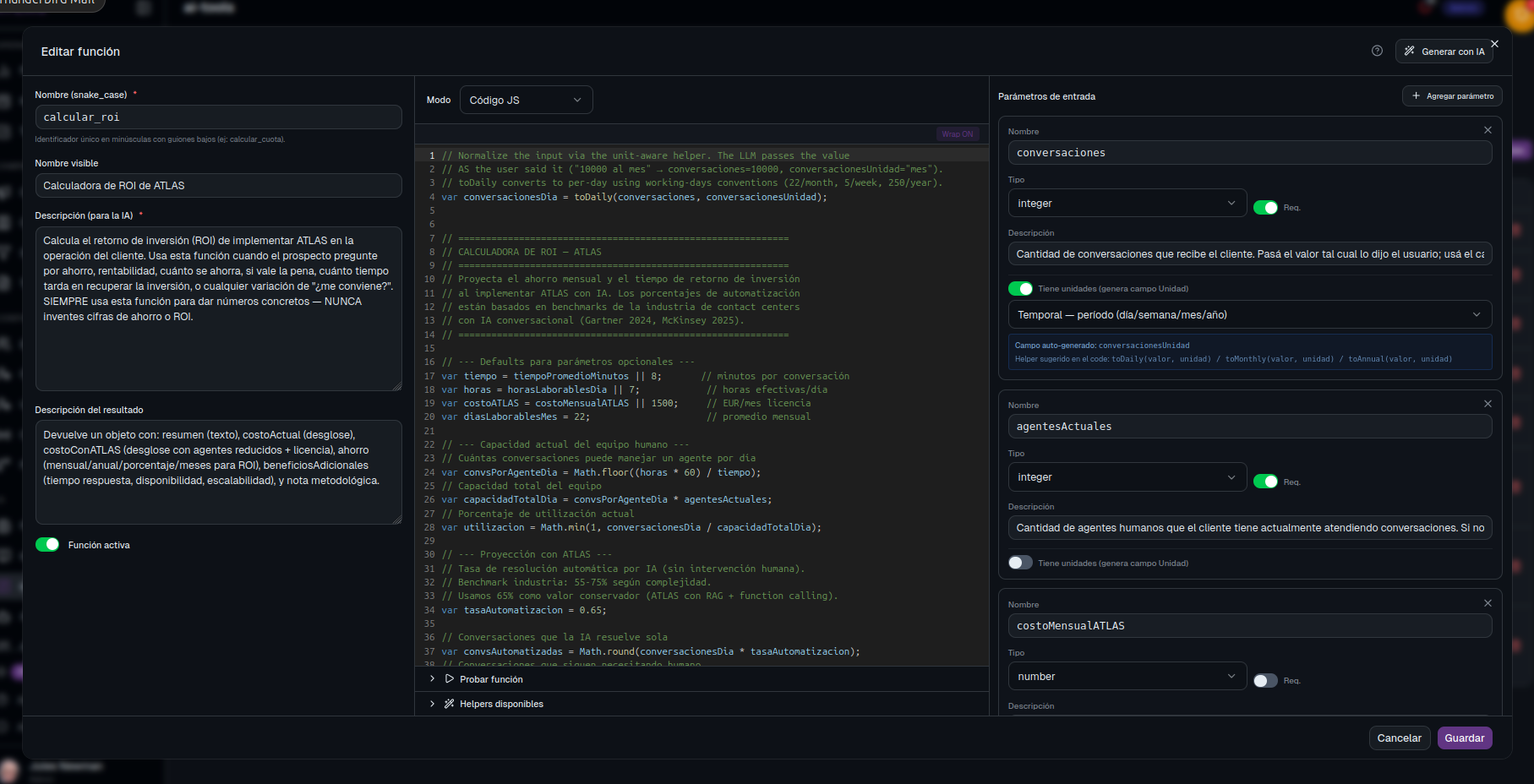Click the wand icon beside Helpers disponibles
The height and width of the screenshot is (784, 1534).
pos(450,704)
